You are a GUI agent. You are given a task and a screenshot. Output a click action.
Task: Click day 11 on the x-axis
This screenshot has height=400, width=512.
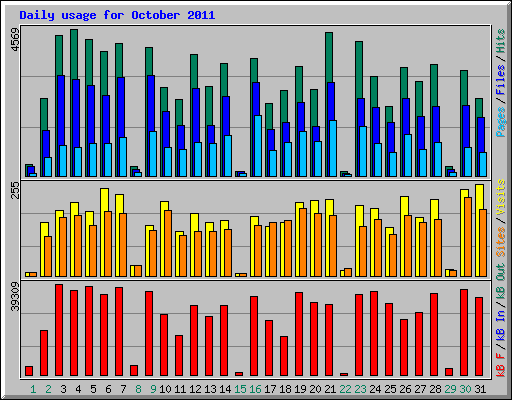(180, 389)
